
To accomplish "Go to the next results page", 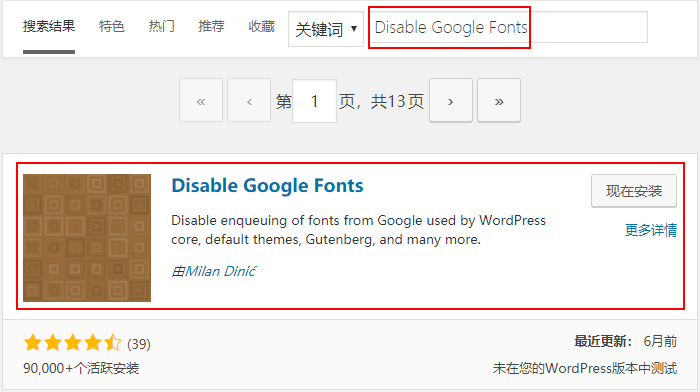I will 451,100.
